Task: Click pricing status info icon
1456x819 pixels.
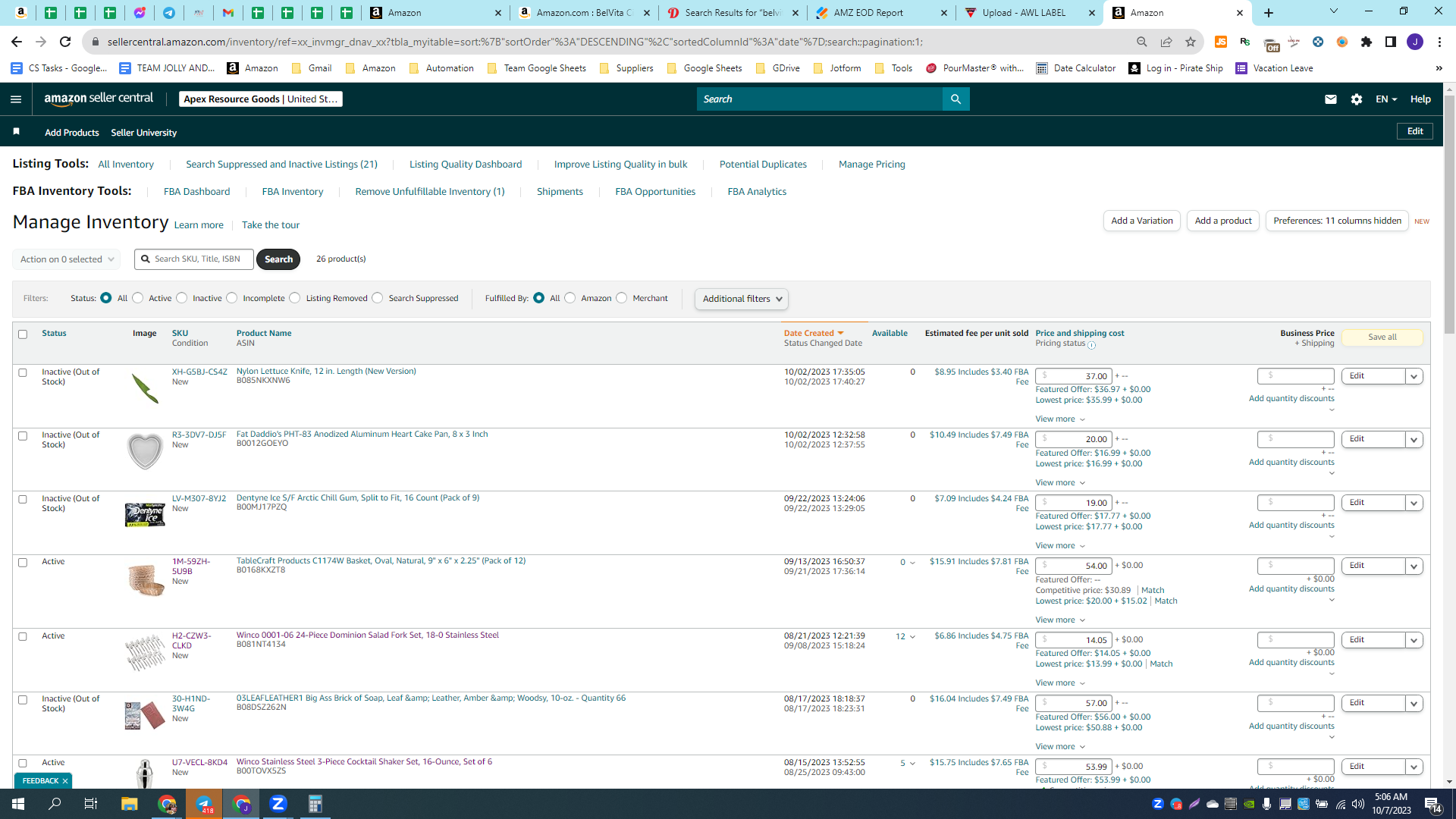Action: [x=1092, y=345]
